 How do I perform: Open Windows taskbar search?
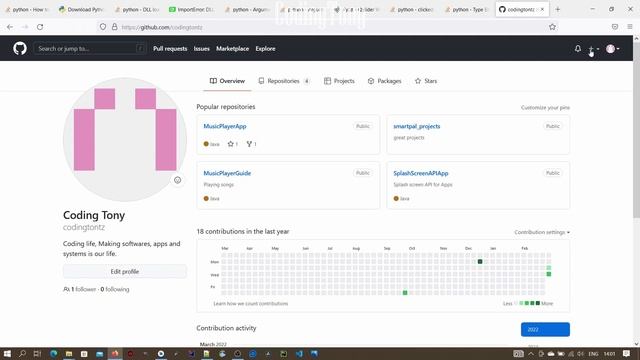pyautogui.click(x=22, y=353)
